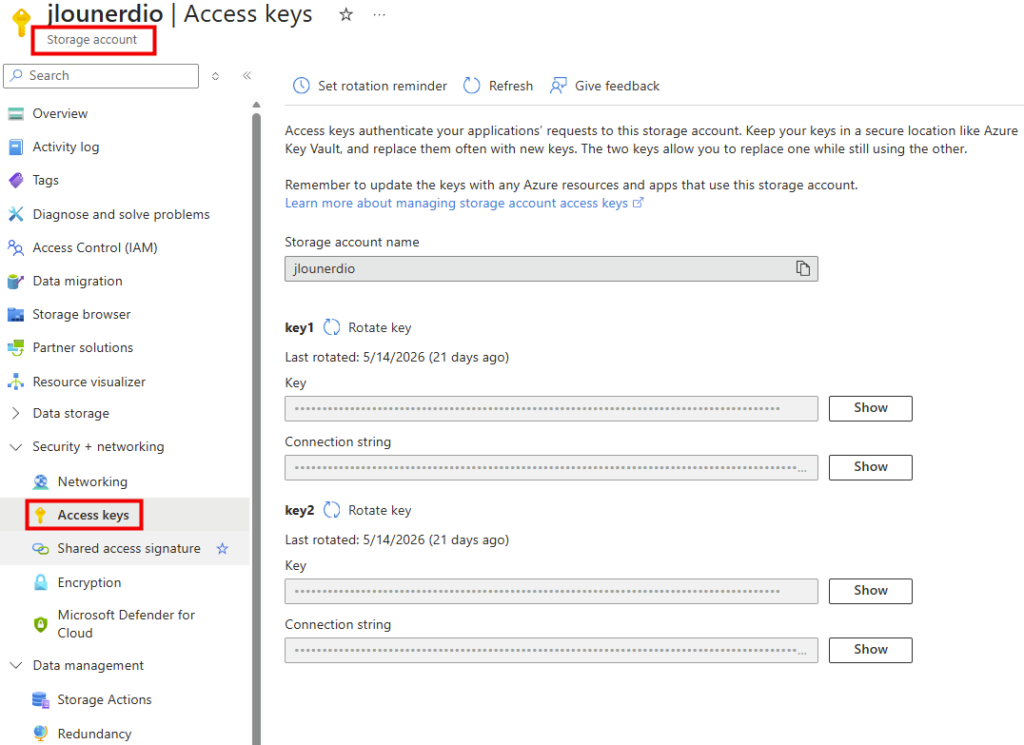Click Set rotation reminder text

tap(382, 86)
